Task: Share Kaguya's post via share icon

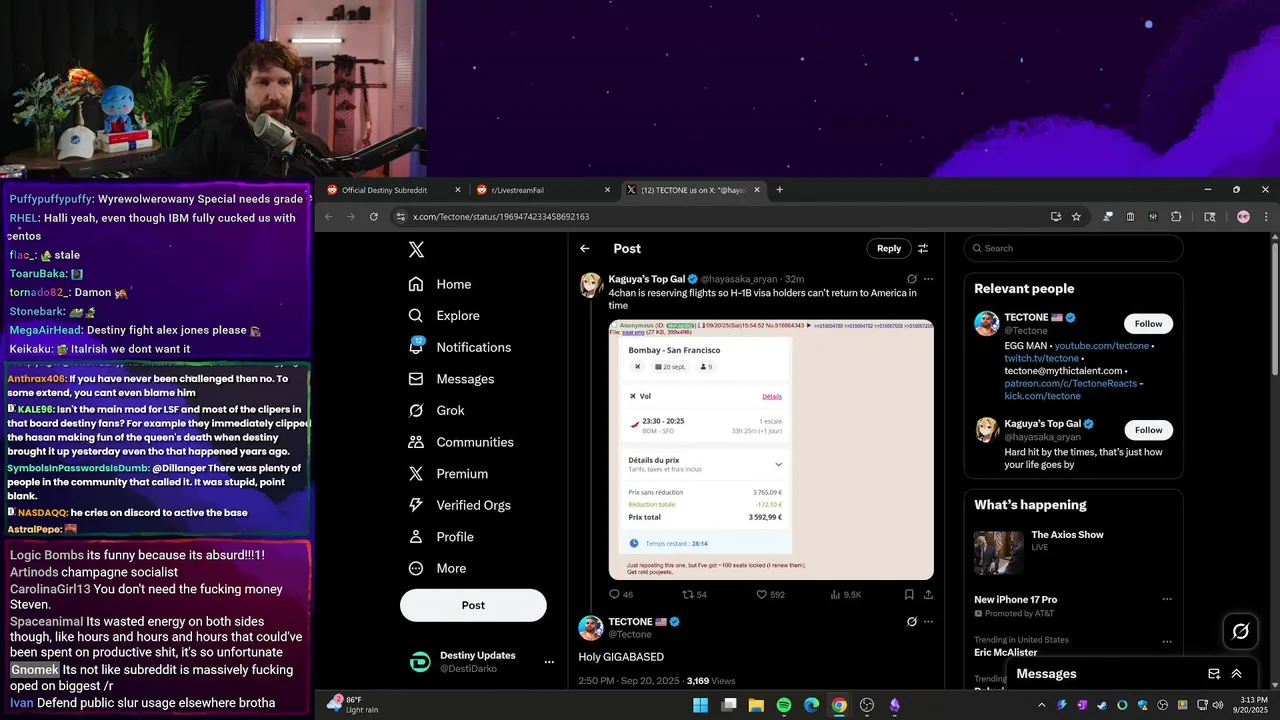Action: click(928, 594)
